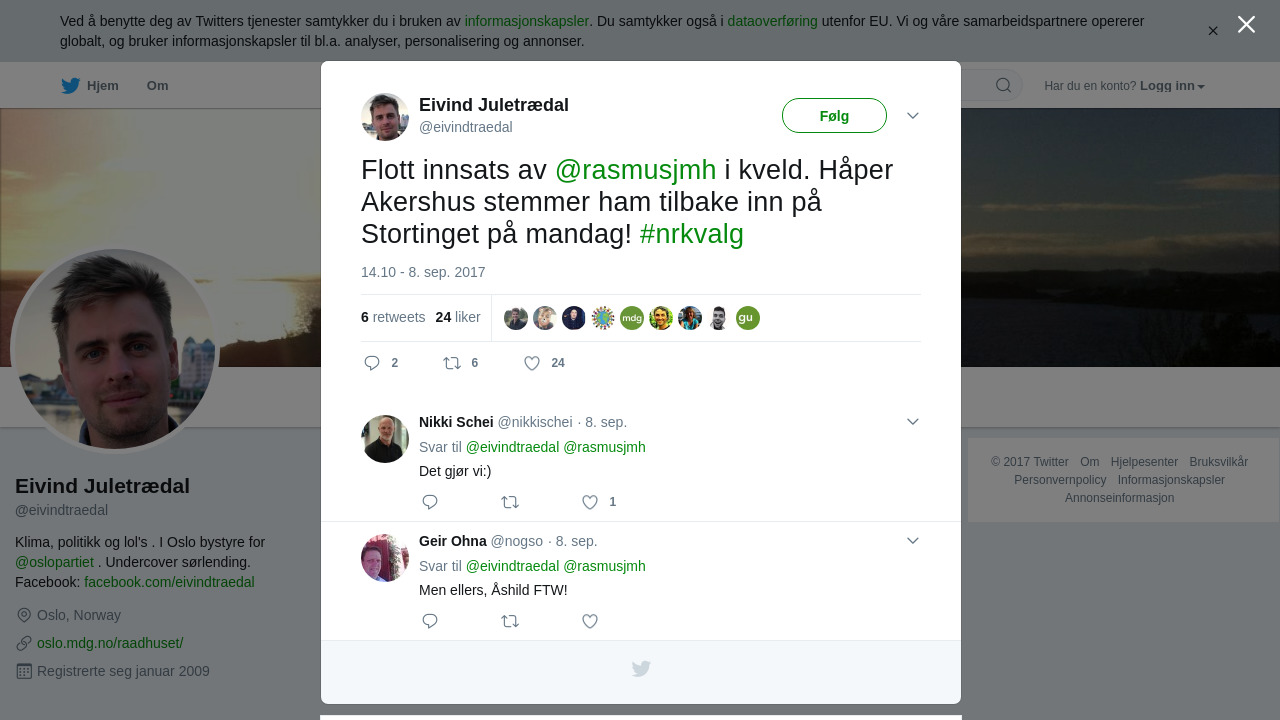Viewport: 1280px width, 720px height.
Task: Click the search magnifier icon
Action: (1003, 85)
